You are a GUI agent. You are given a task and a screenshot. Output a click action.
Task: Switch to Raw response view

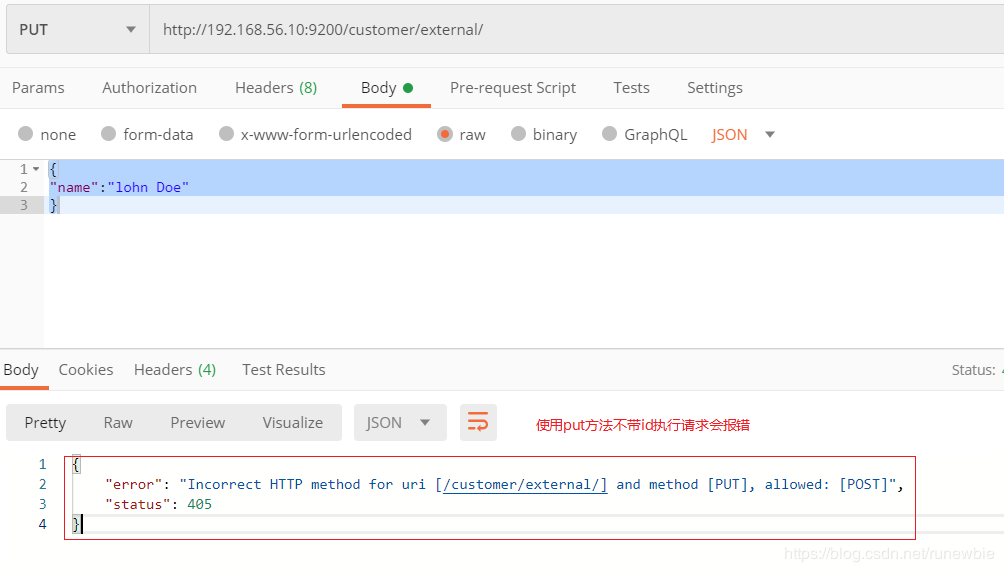point(118,423)
